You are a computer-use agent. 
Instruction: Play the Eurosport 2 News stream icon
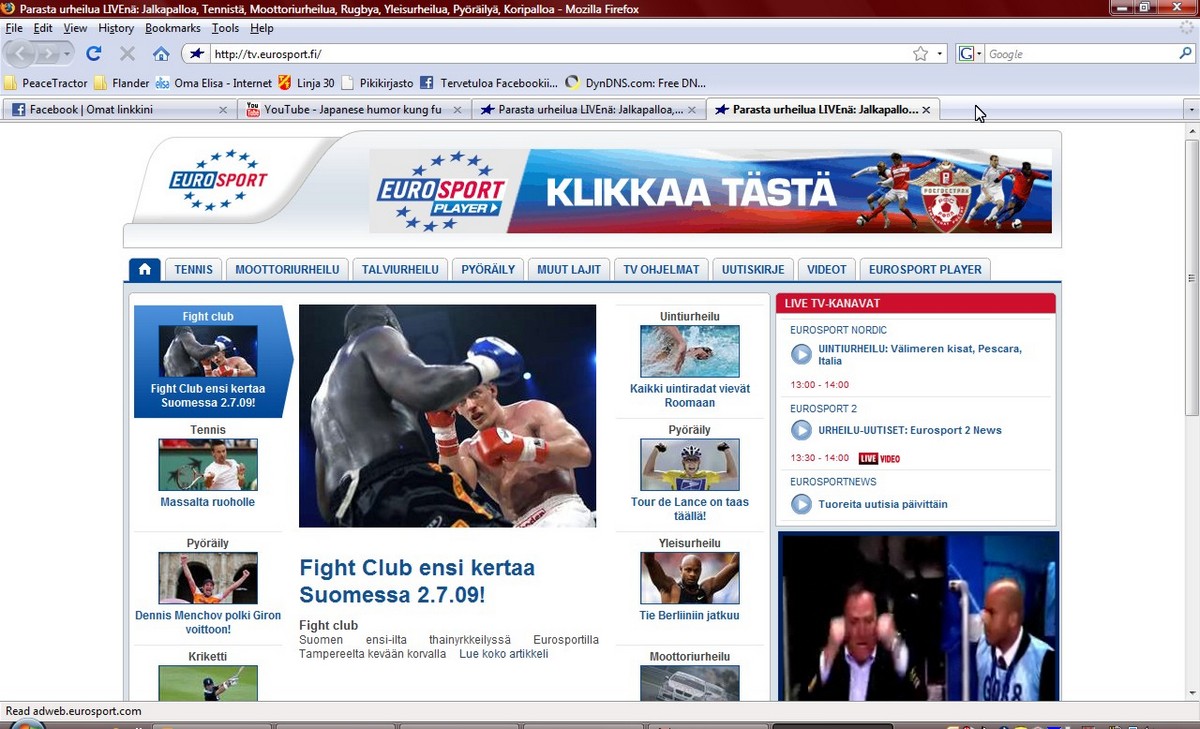801,430
